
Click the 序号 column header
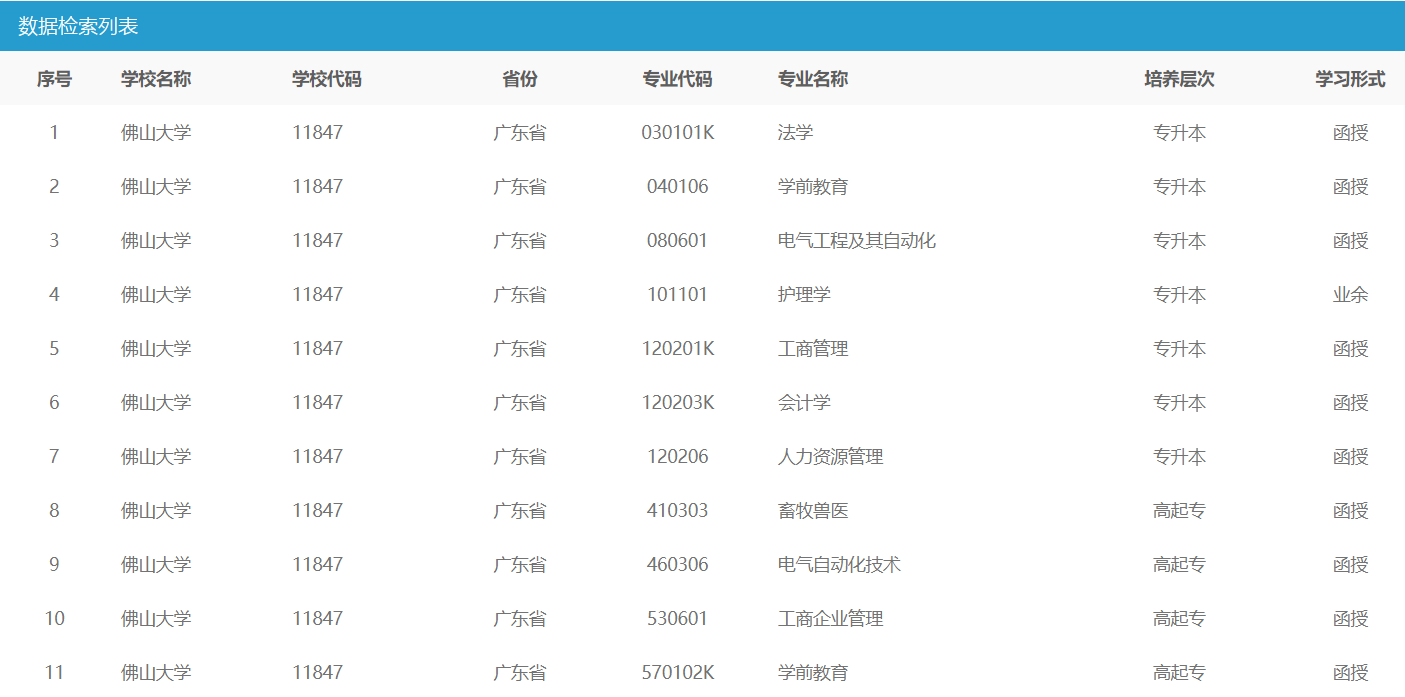pos(54,79)
